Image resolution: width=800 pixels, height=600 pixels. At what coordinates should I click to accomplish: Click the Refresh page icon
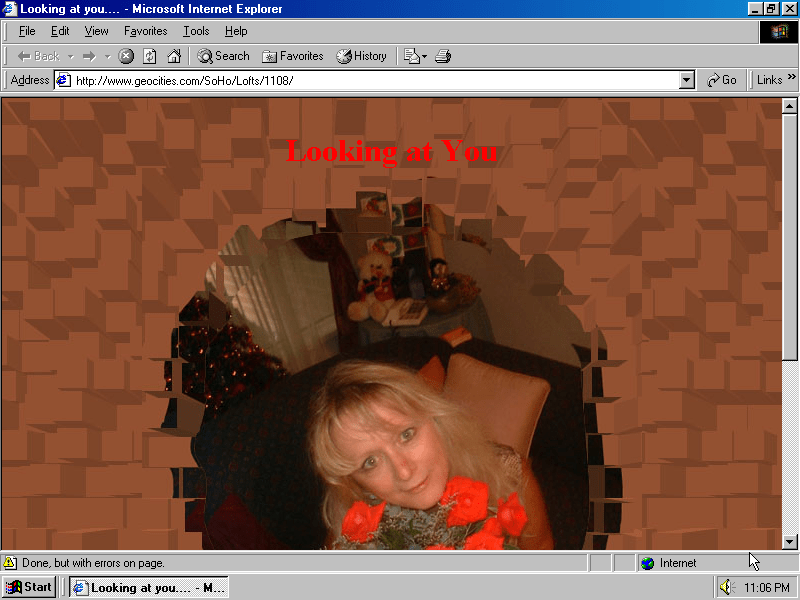(x=150, y=56)
